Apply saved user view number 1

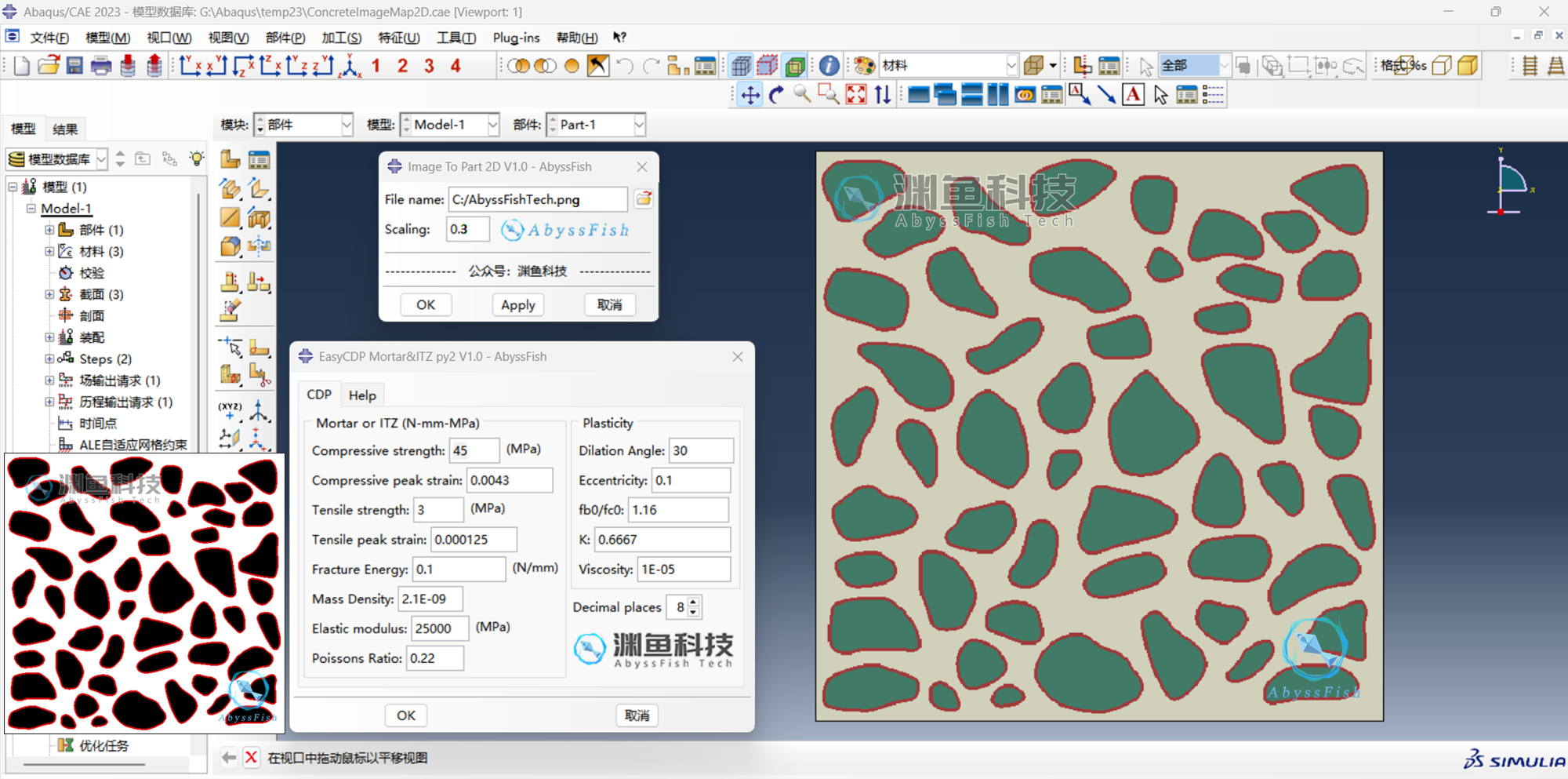[x=376, y=66]
